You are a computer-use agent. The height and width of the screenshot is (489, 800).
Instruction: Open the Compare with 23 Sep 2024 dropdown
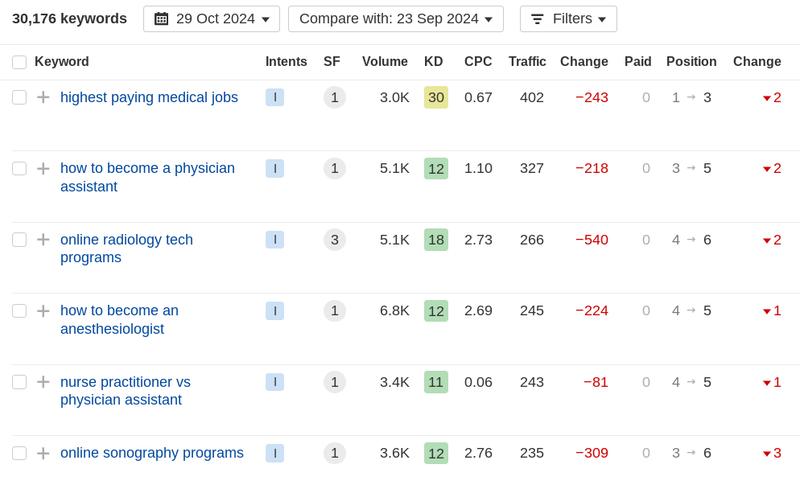(x=395, y=19)
